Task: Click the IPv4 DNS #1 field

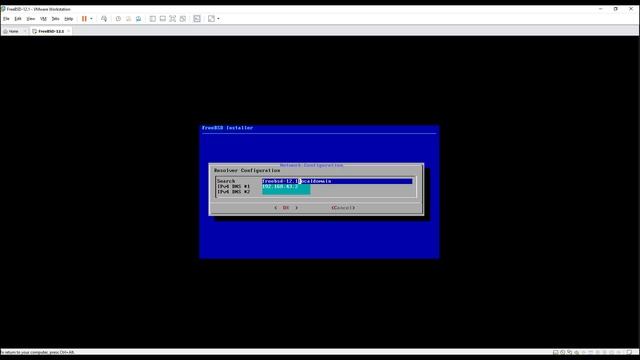Action: (286, 187)
